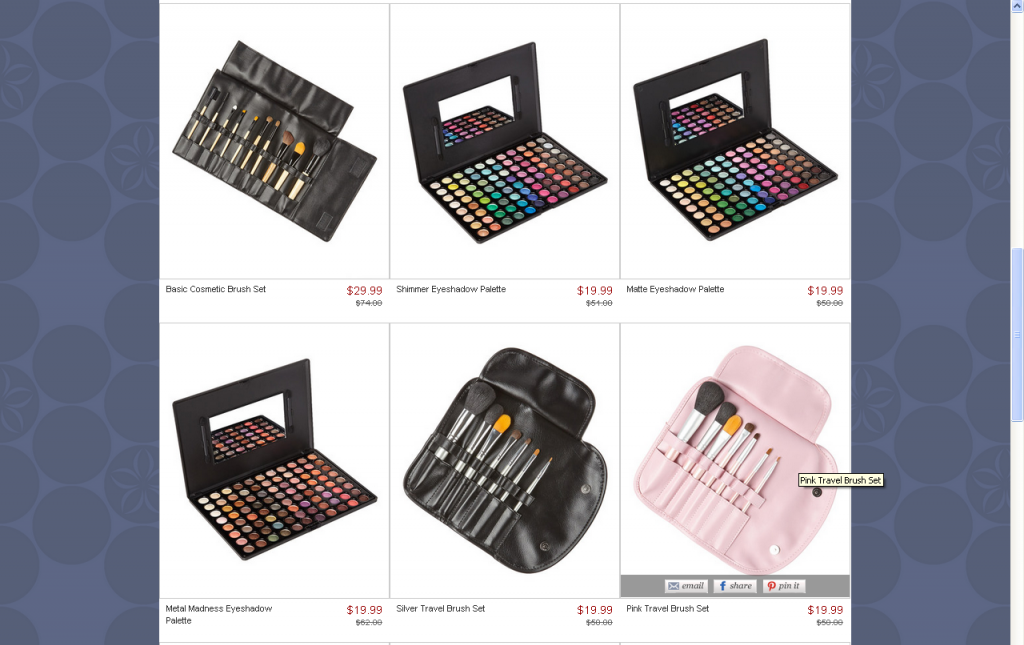Viewport: 1024px width, 645px height.
Task: Open the Metal Madness Eyeshadow Palette image
Action: [x=274, y=460]
